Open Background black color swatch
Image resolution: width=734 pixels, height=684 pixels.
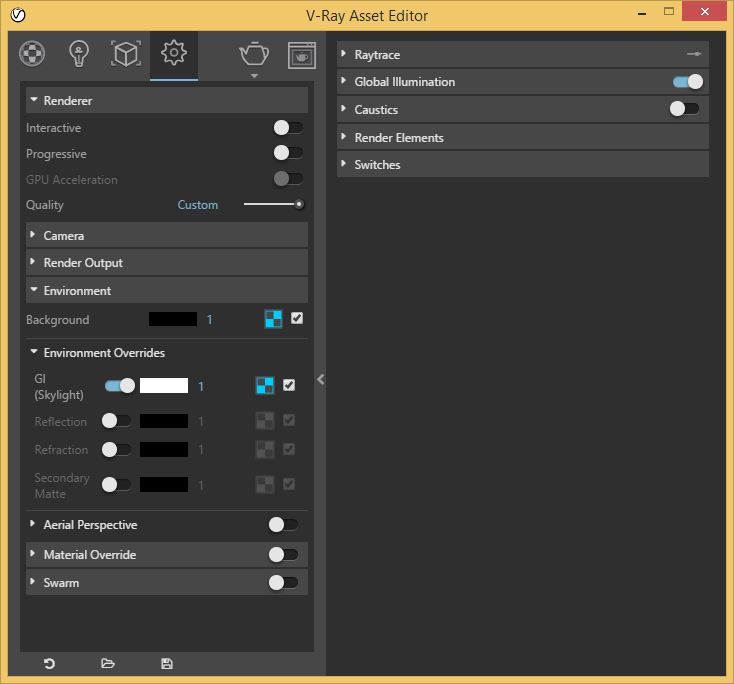click(173, 319)
